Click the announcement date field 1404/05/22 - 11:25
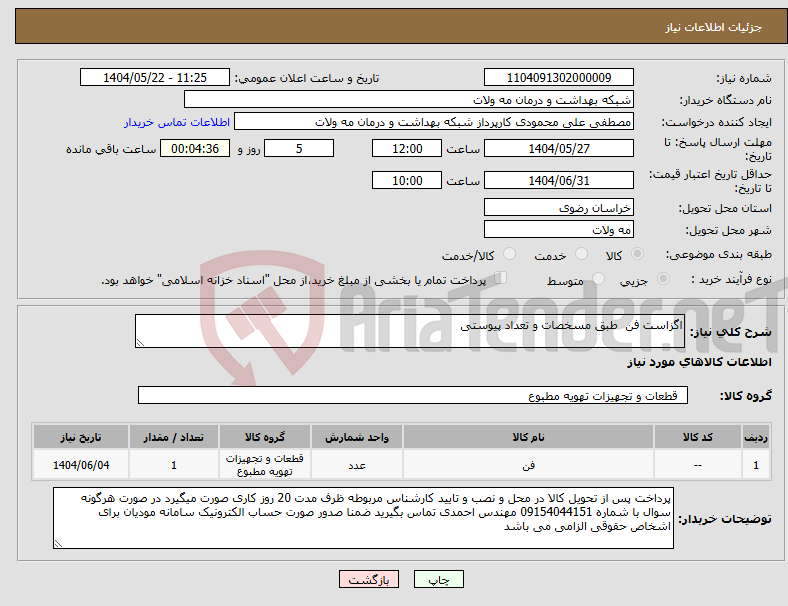Image resolution: width=788 pixels, height=606 pixels. [155, 77]
